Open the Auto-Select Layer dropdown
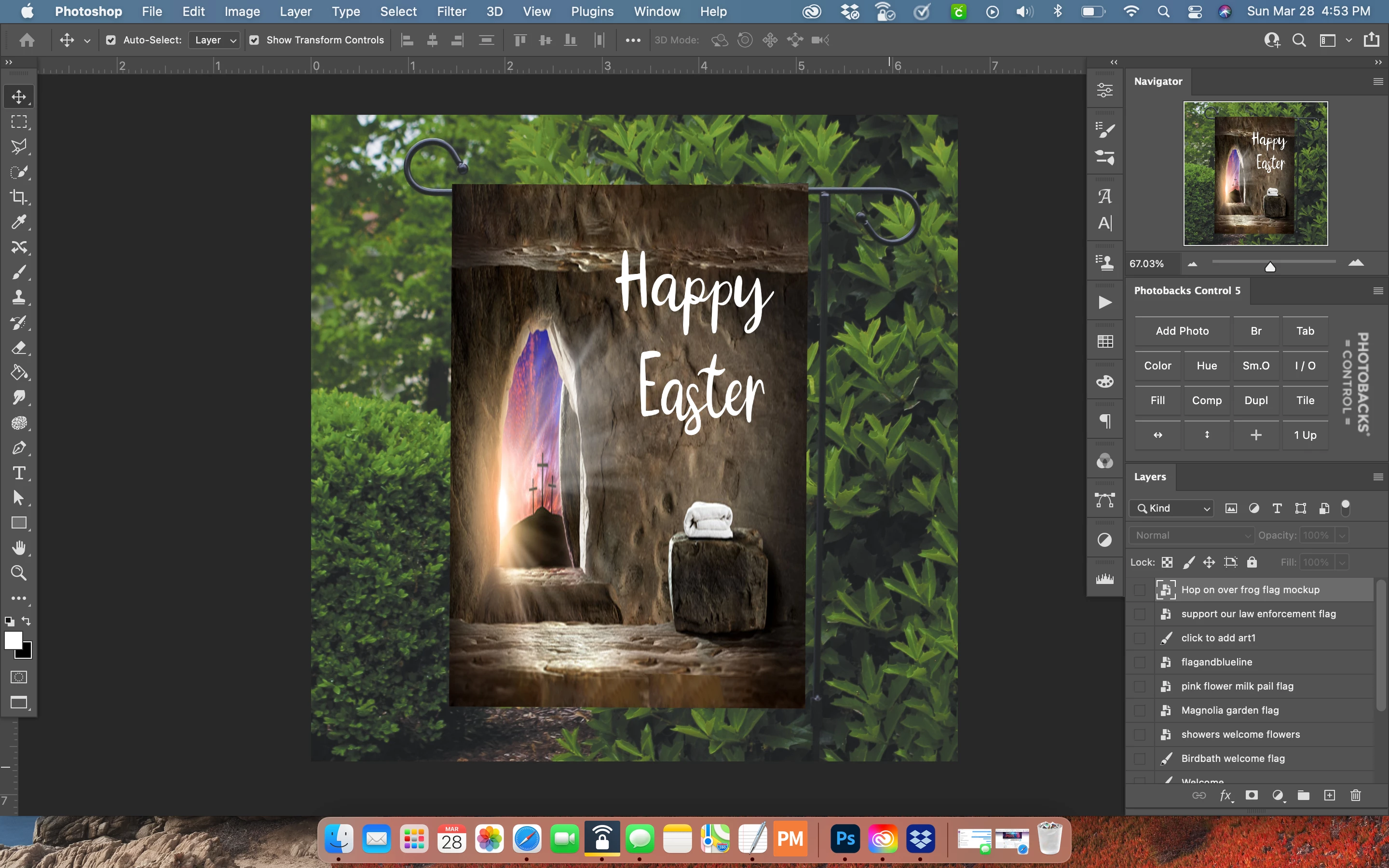This screenshot has width=1389, height=868. coord(215,40)
